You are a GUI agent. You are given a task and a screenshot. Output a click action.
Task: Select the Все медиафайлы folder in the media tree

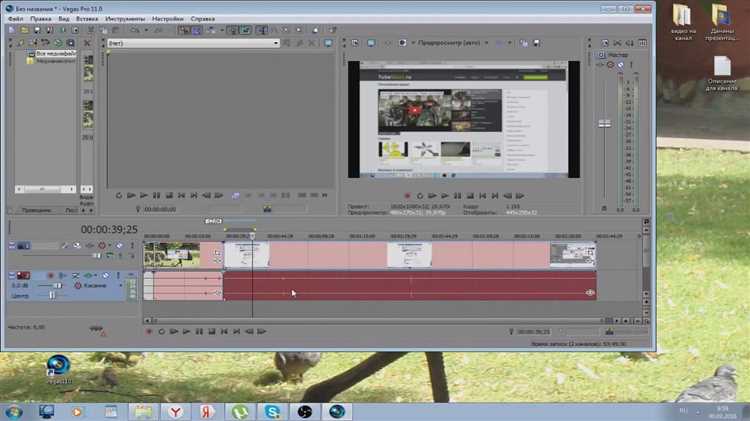point(55,53)
